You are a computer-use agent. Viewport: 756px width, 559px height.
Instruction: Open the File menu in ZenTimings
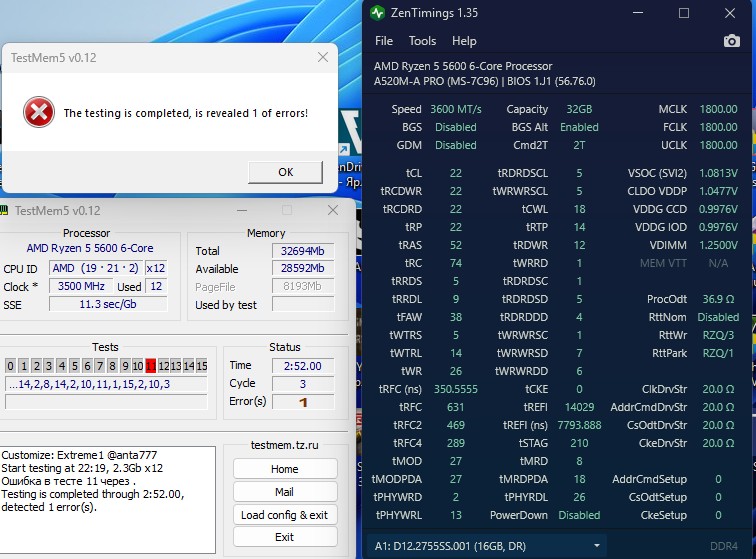pos(384,41)
